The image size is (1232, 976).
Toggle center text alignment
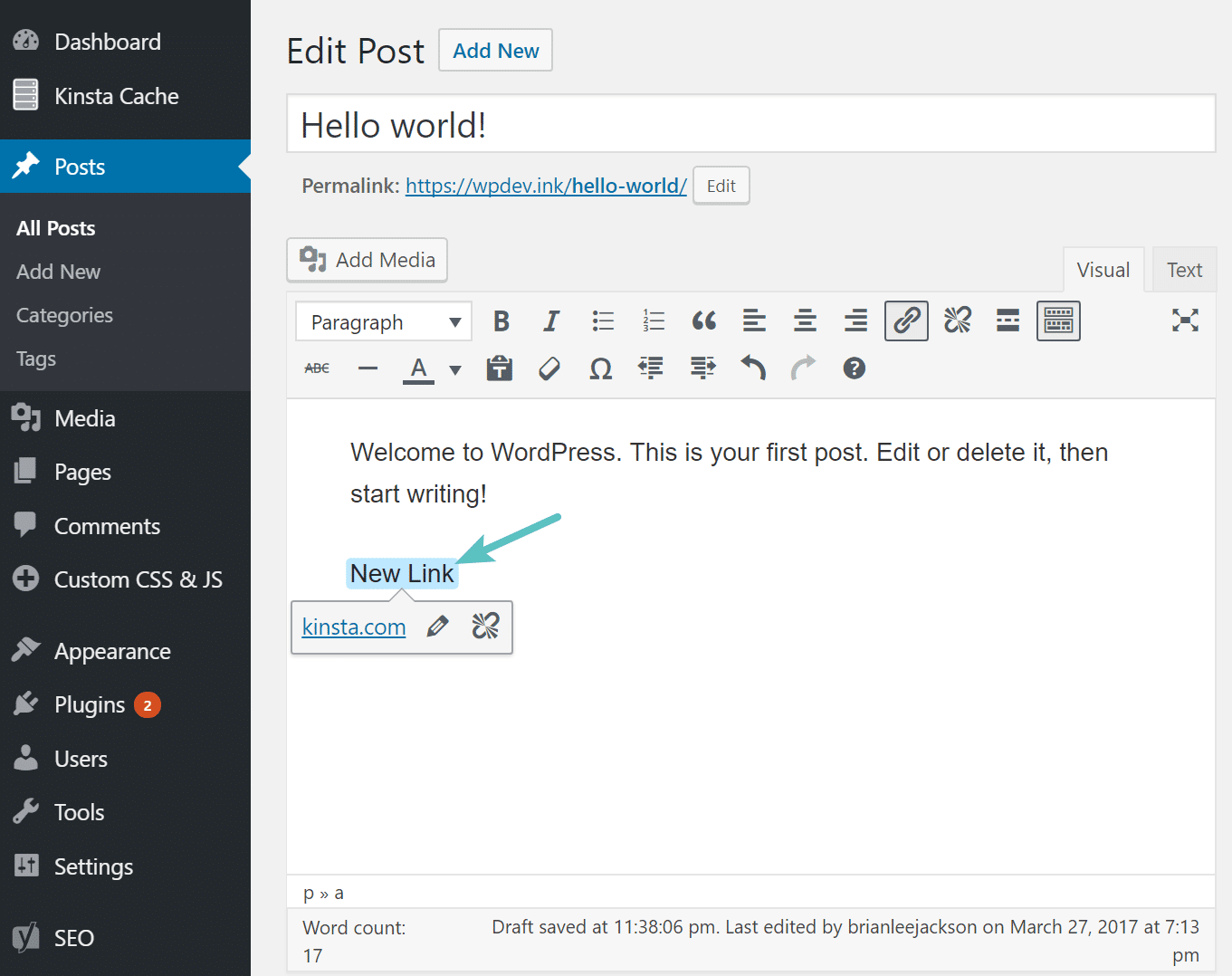(x=805, y=321)
